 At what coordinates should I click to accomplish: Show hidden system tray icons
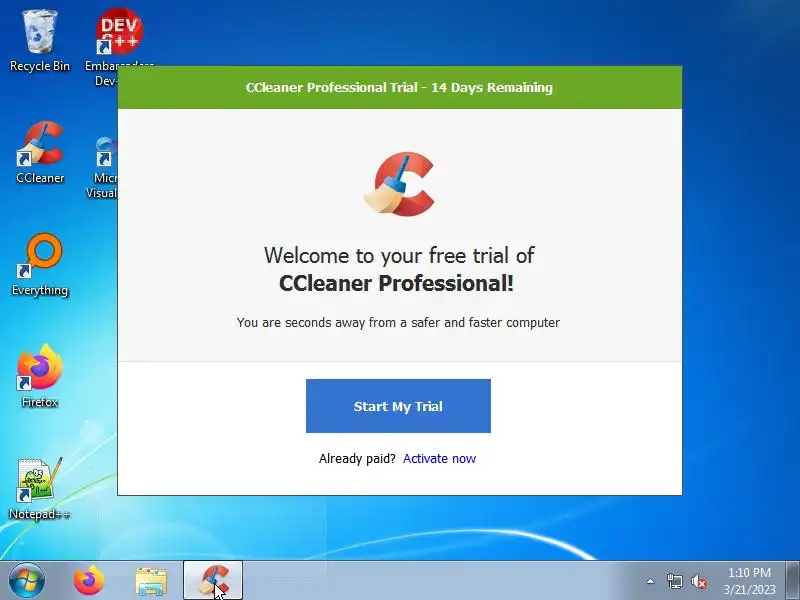tap(650, 581)
